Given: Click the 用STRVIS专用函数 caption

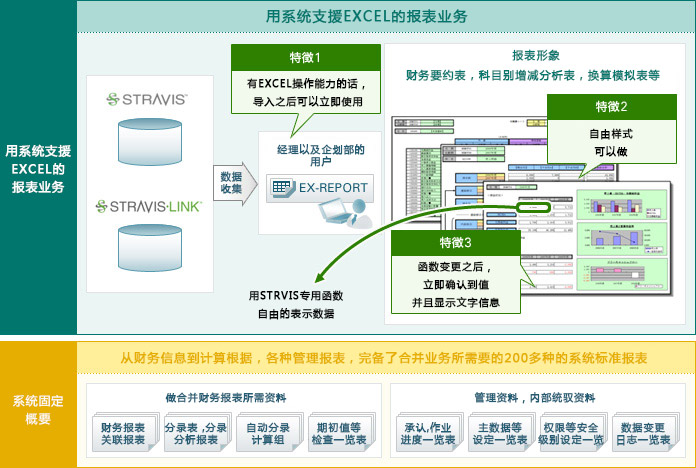Looking at the screenshot, I should click(x=296, y=296).
